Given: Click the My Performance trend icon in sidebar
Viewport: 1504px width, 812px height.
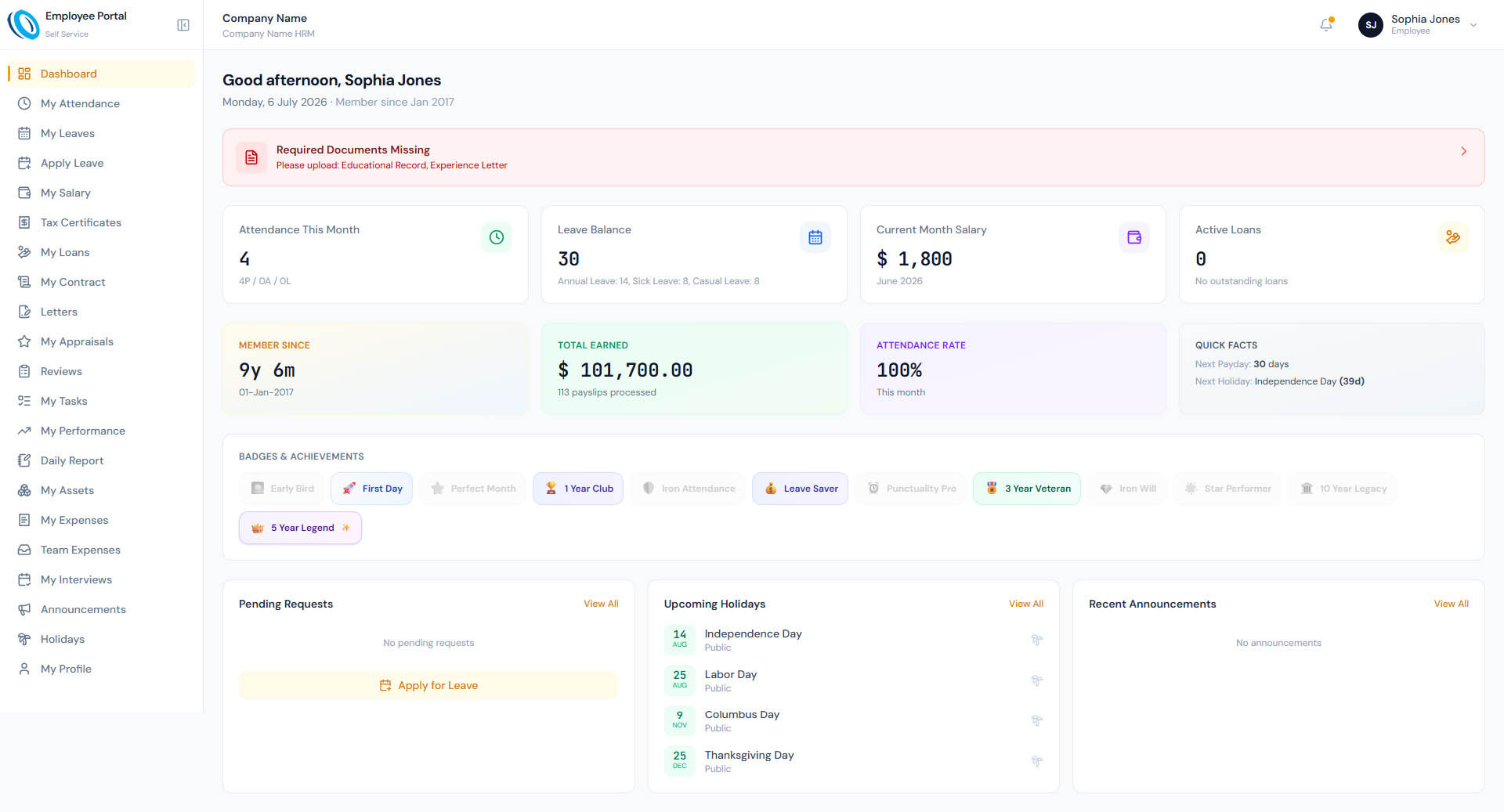Looking at the screenshot, I should (24, 431).
